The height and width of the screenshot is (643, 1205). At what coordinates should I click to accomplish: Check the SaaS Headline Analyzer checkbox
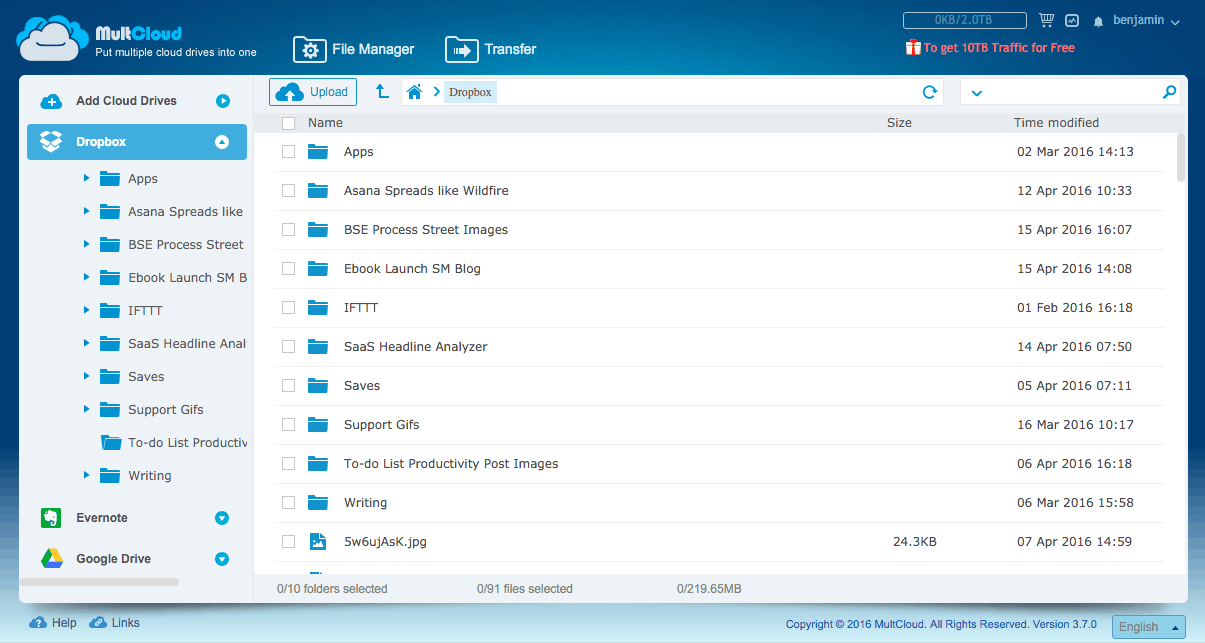tap(288, 347)
